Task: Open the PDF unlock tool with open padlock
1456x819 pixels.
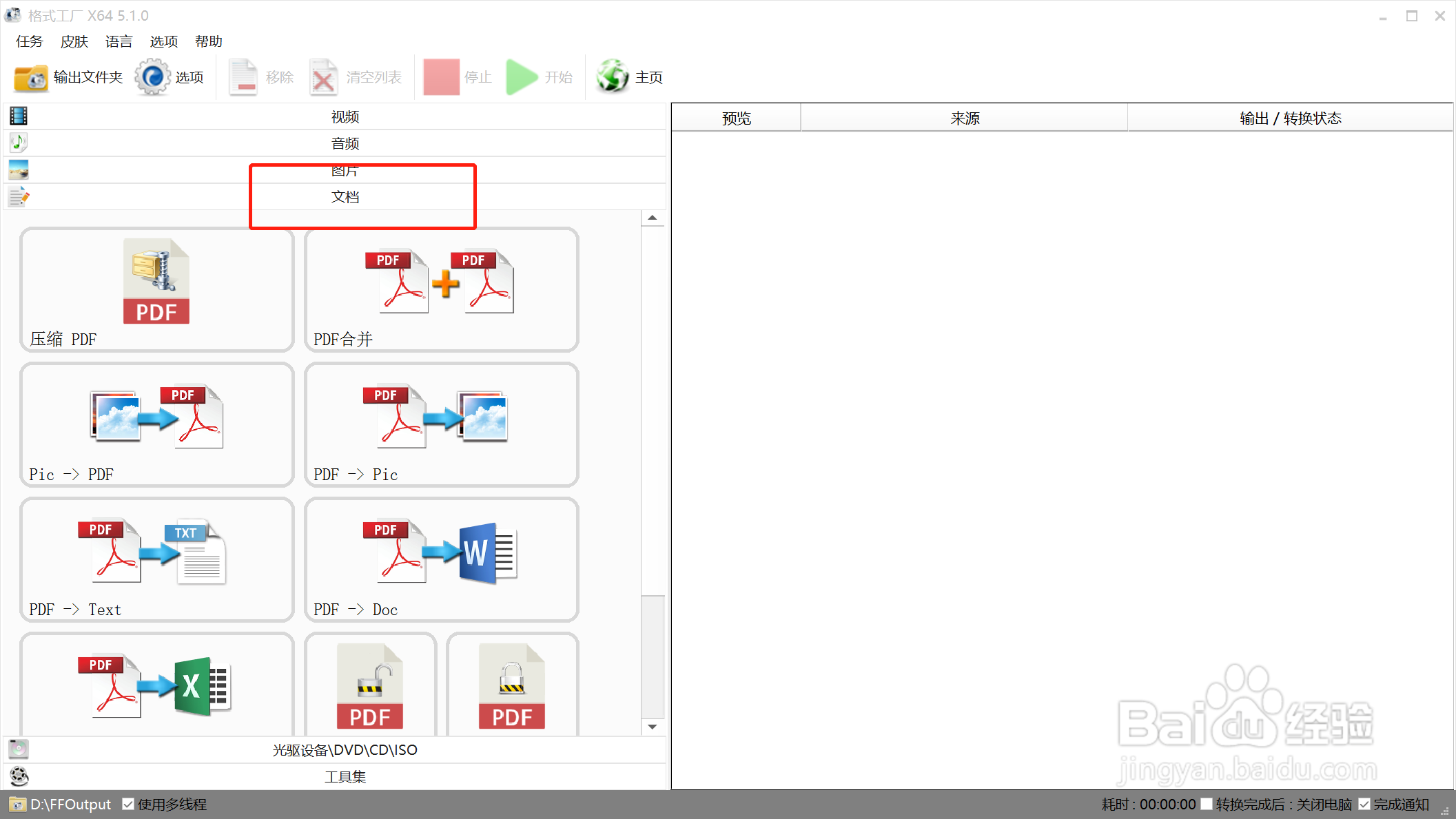Action: 370,685
